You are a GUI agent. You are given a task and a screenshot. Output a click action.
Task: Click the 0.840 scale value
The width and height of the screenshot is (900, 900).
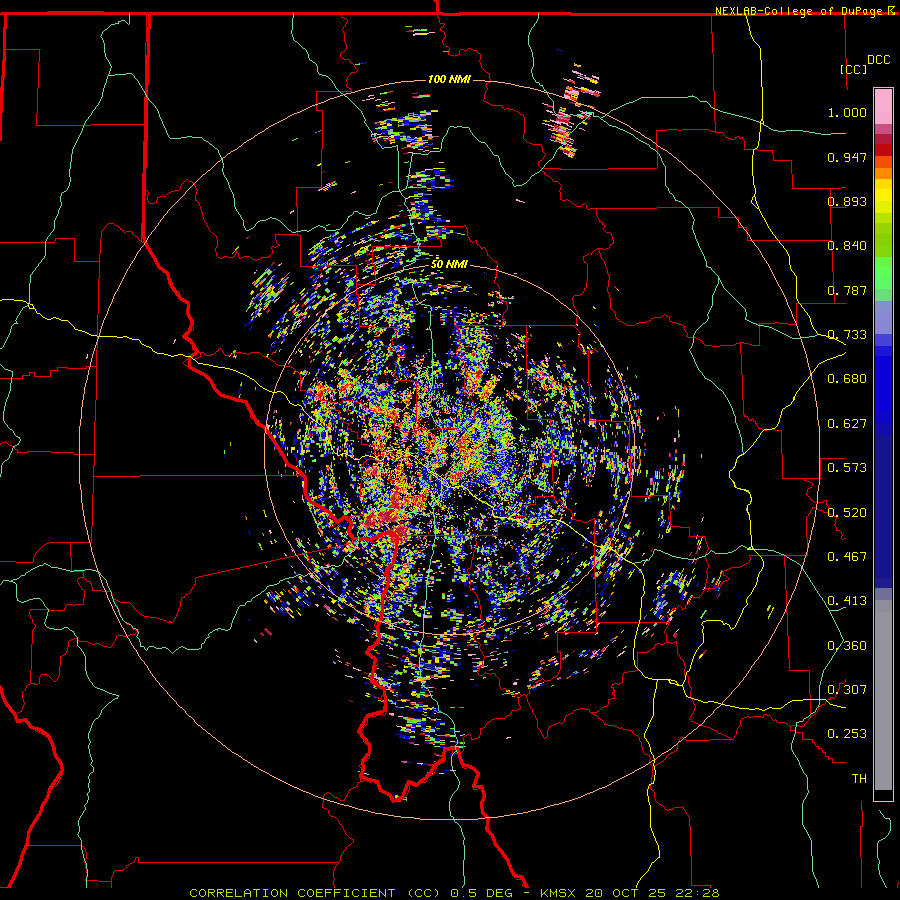pyautogui.click(x=847, y=246)
